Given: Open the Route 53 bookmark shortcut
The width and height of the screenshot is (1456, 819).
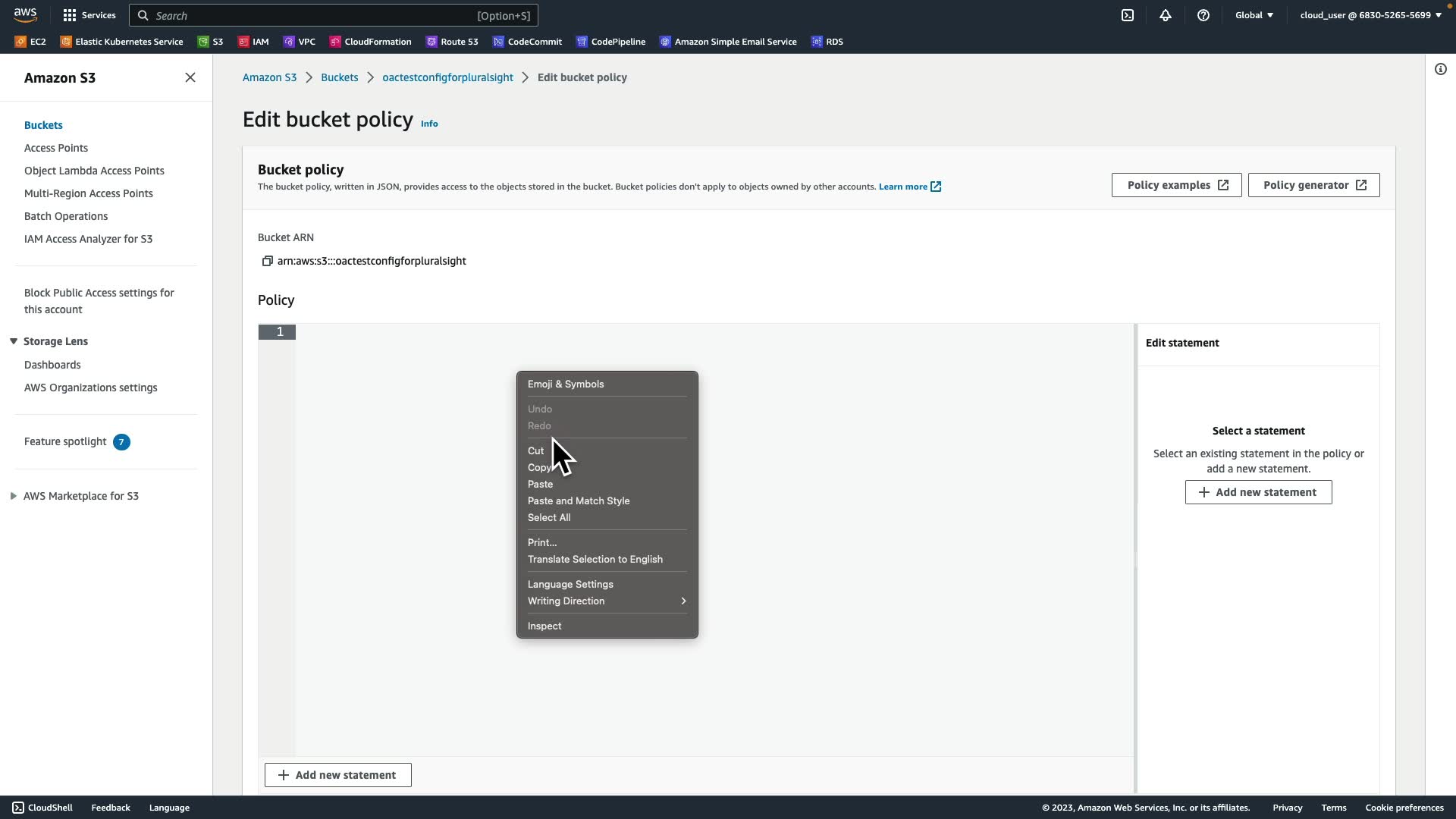Looking at the screenshot, I should click(x=452, y=42).
